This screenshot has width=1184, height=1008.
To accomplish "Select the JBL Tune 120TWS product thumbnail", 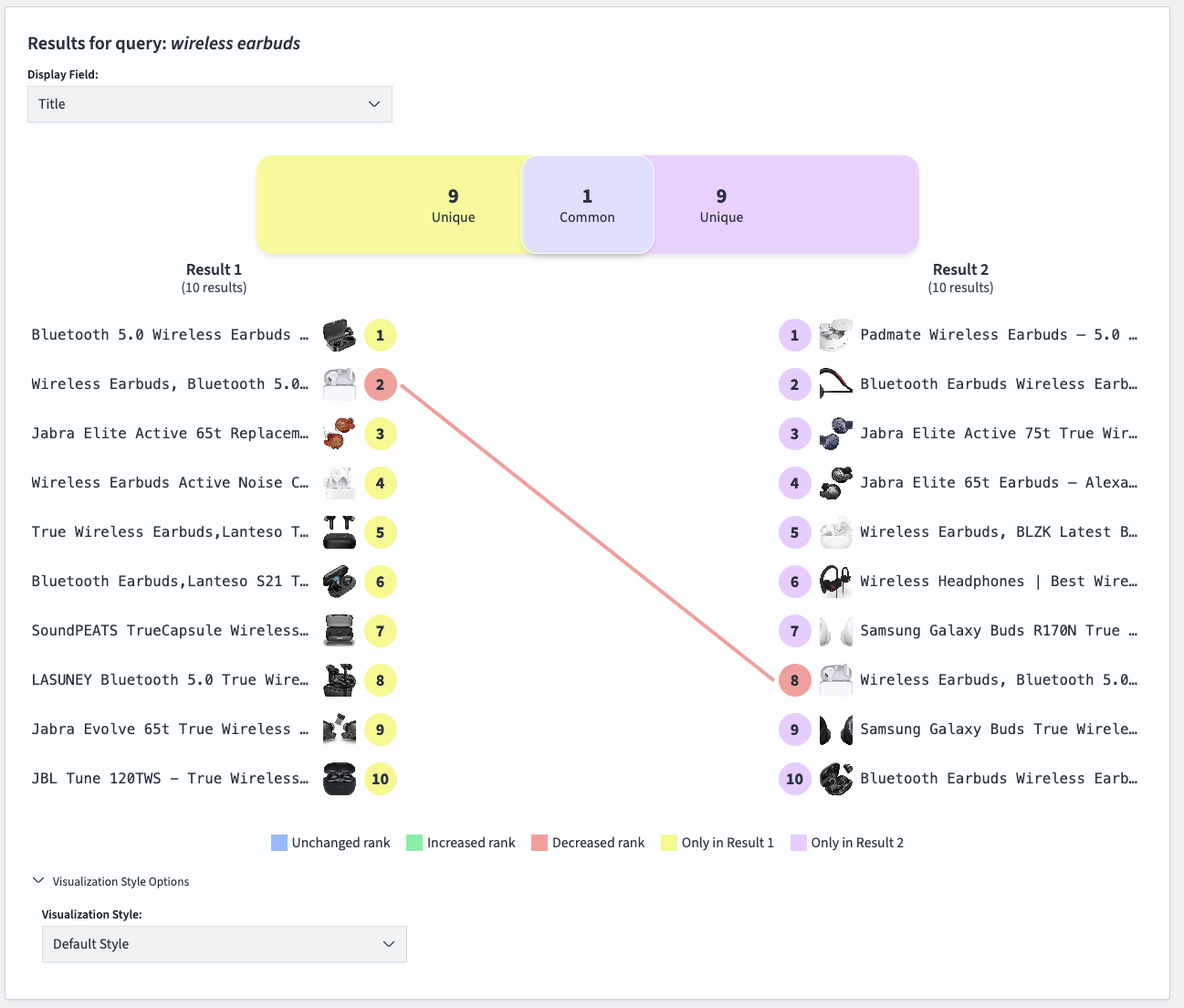I will (x=340, y=779).
